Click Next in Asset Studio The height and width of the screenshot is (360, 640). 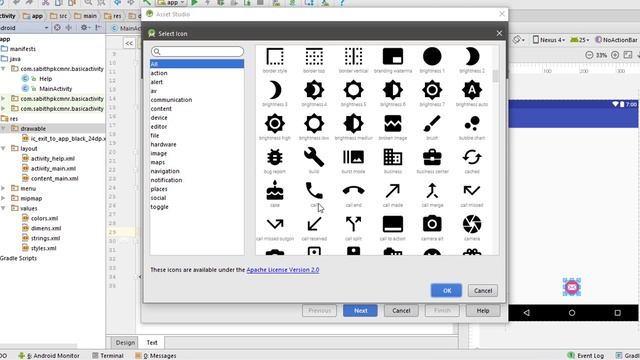[x=360, y=311]
